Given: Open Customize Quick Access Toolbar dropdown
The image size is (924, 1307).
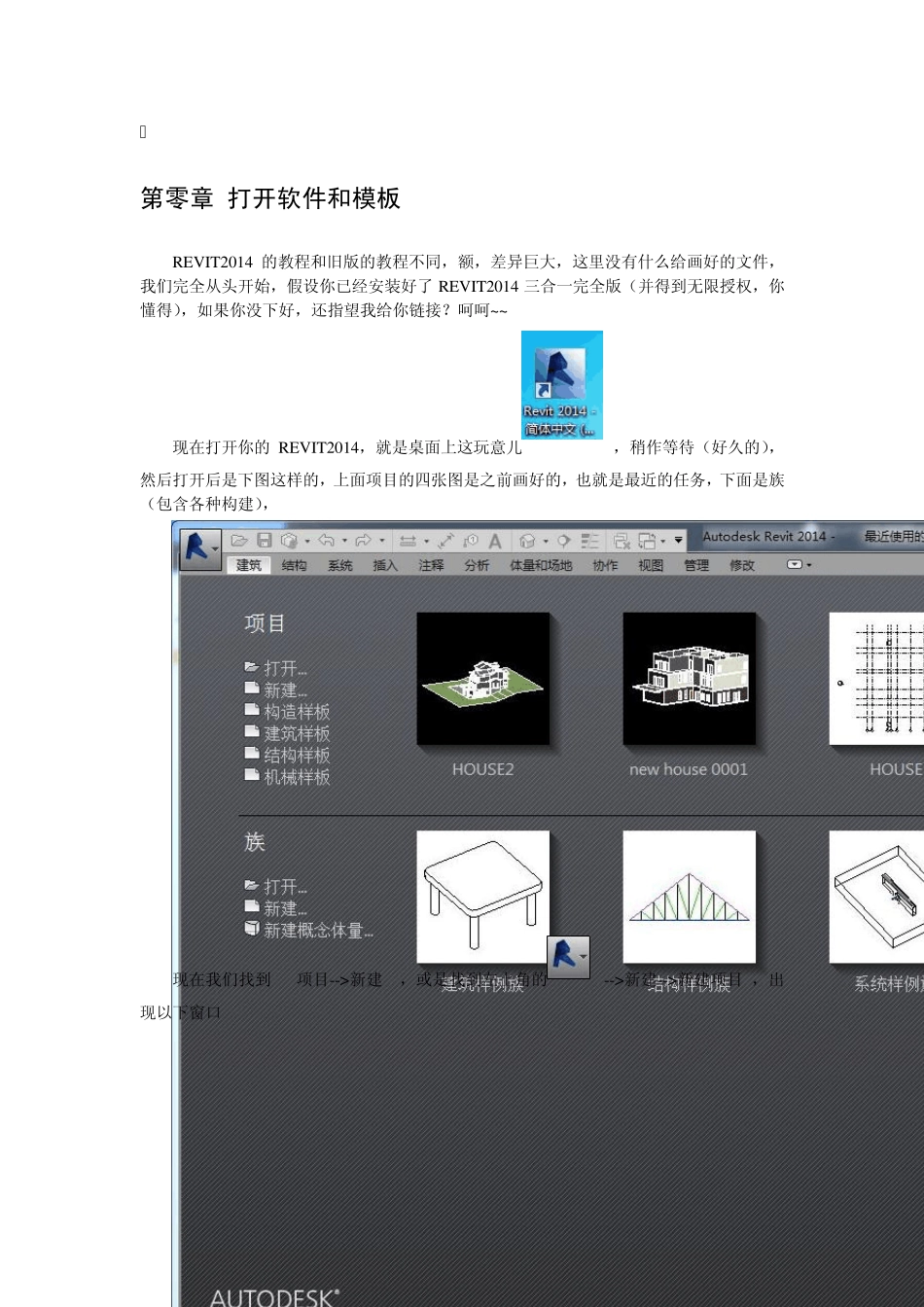Looking at the screenshot, I should pos(679,542).
